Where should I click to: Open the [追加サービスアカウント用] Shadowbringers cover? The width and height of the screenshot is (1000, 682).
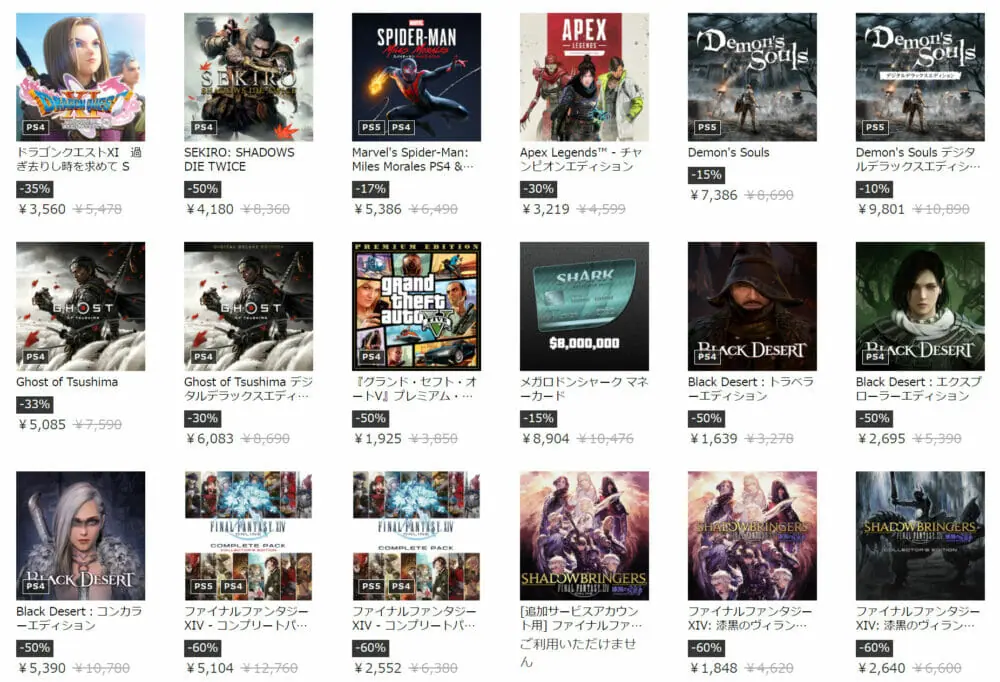point(584,535)
